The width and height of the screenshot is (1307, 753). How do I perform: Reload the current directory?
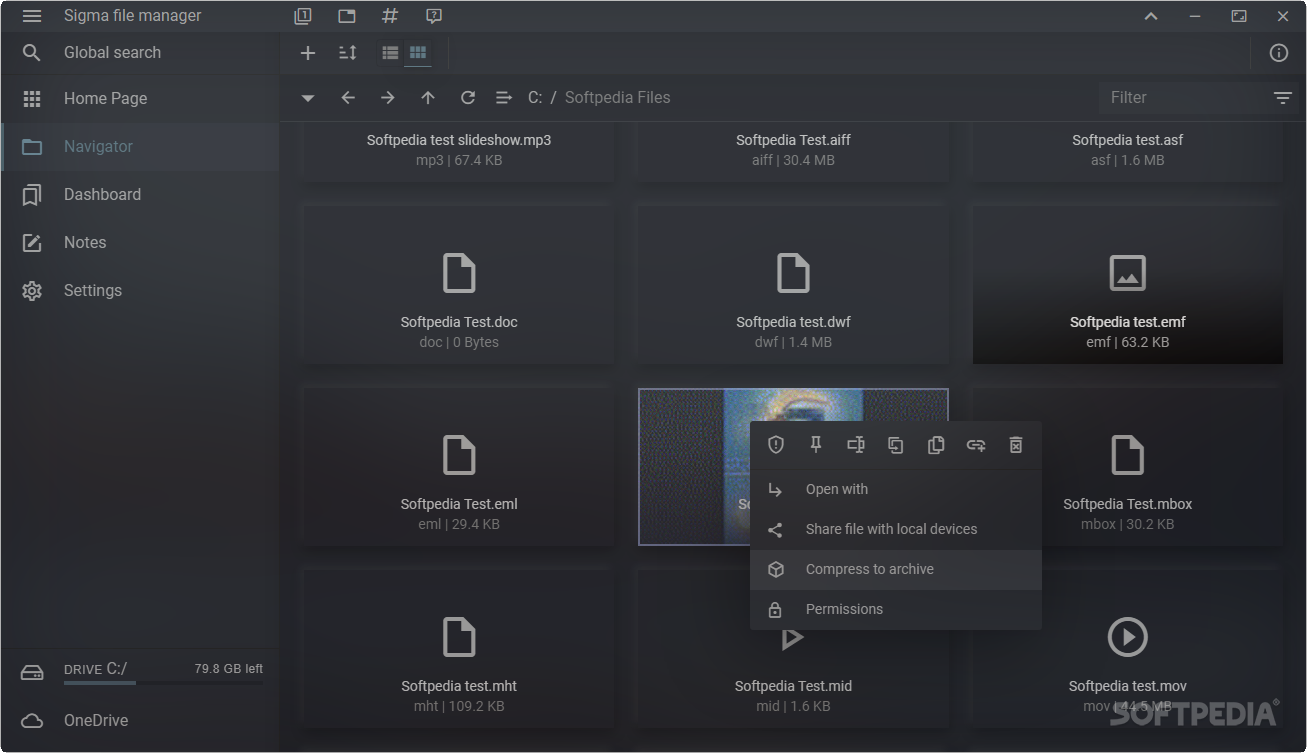click(x=468, y=98)
